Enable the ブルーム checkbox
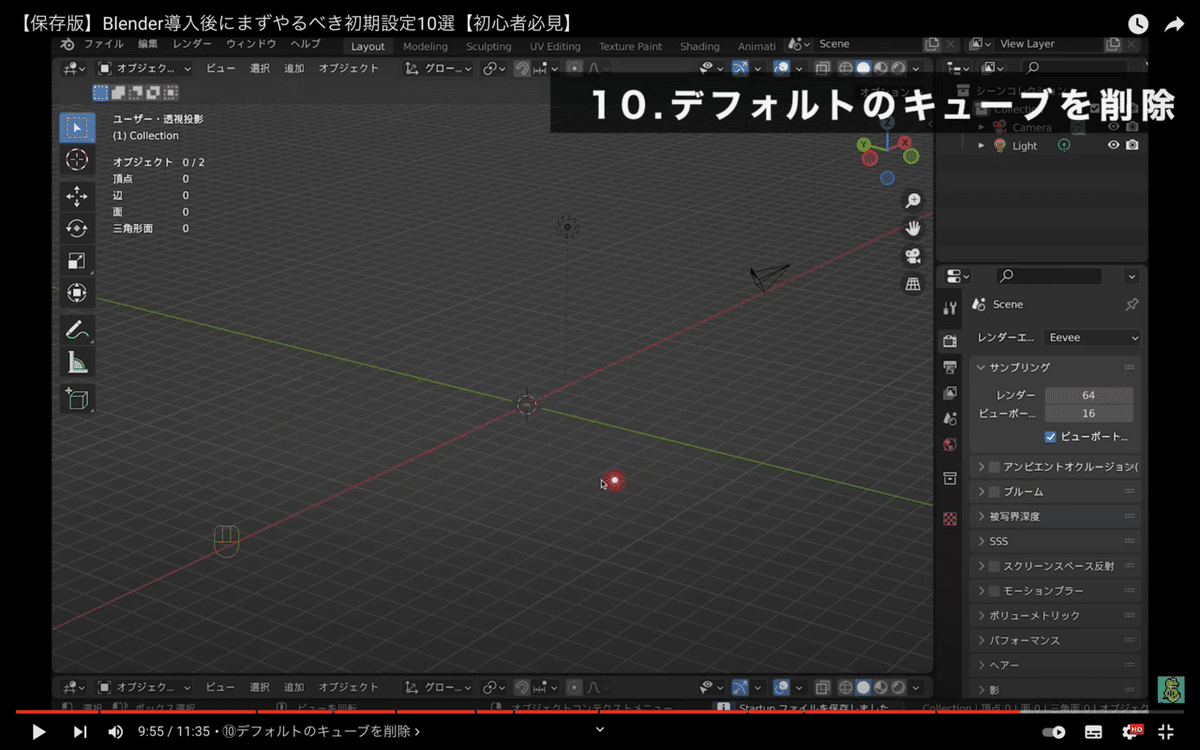Image resolution: width=1200 pixels, height=750 pixels. coord(994,492)
